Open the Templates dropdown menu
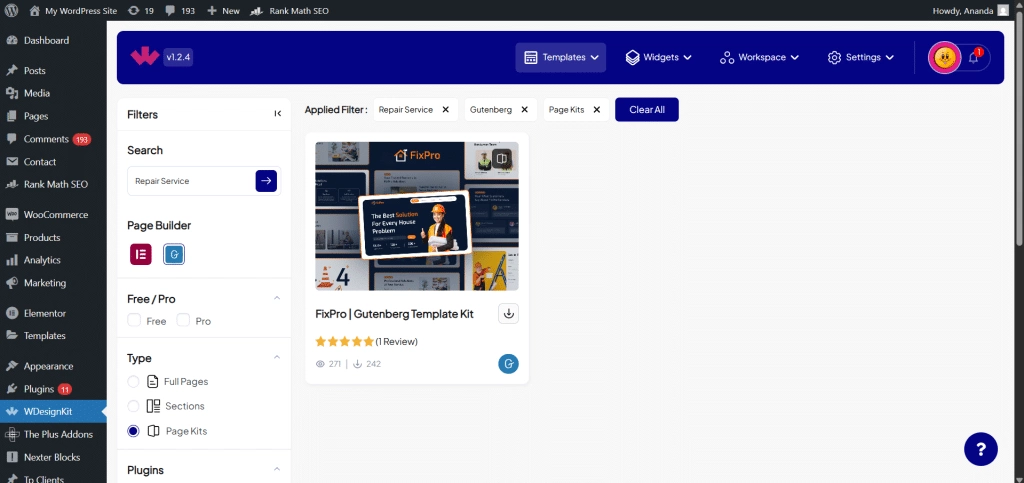The image size is (1024, 483). 561,57
